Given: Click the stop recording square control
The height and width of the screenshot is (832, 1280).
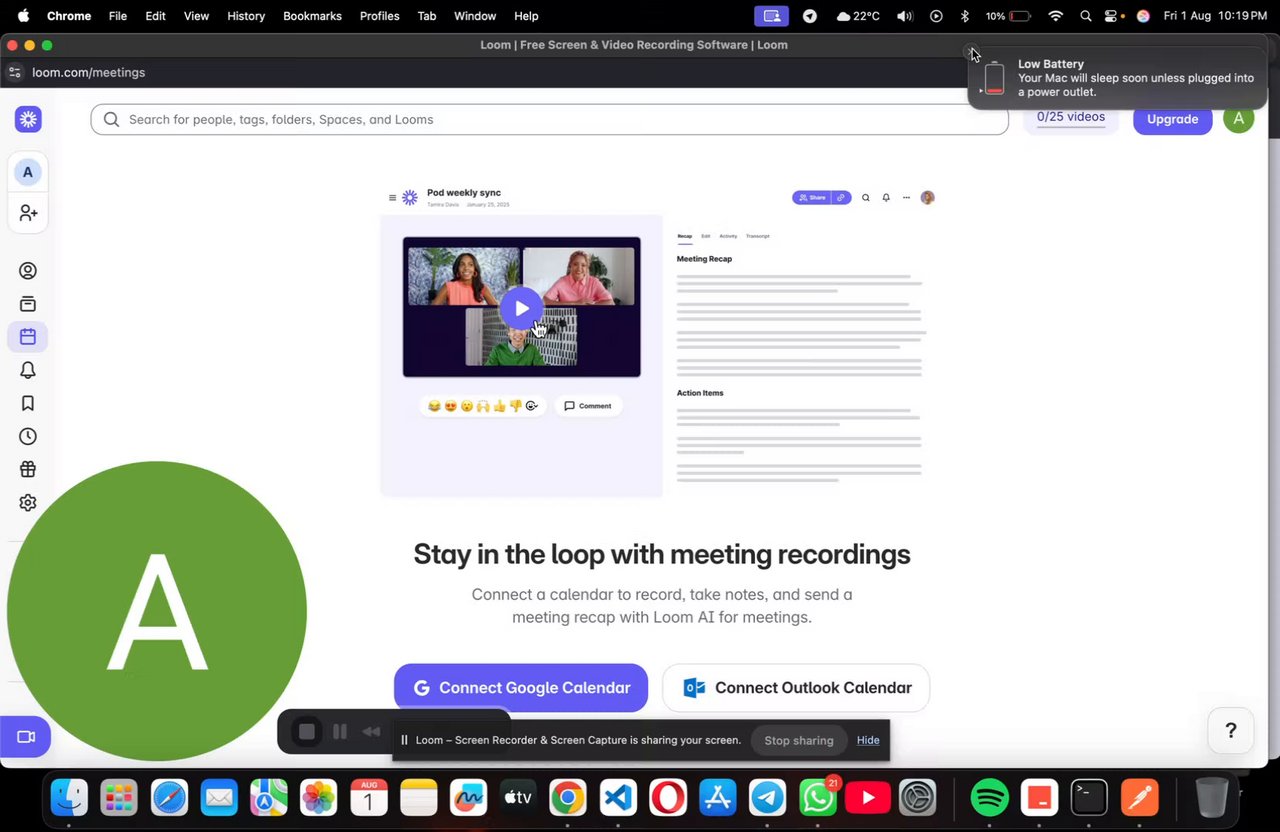Looking at the screenshot, I should [307, 732].
